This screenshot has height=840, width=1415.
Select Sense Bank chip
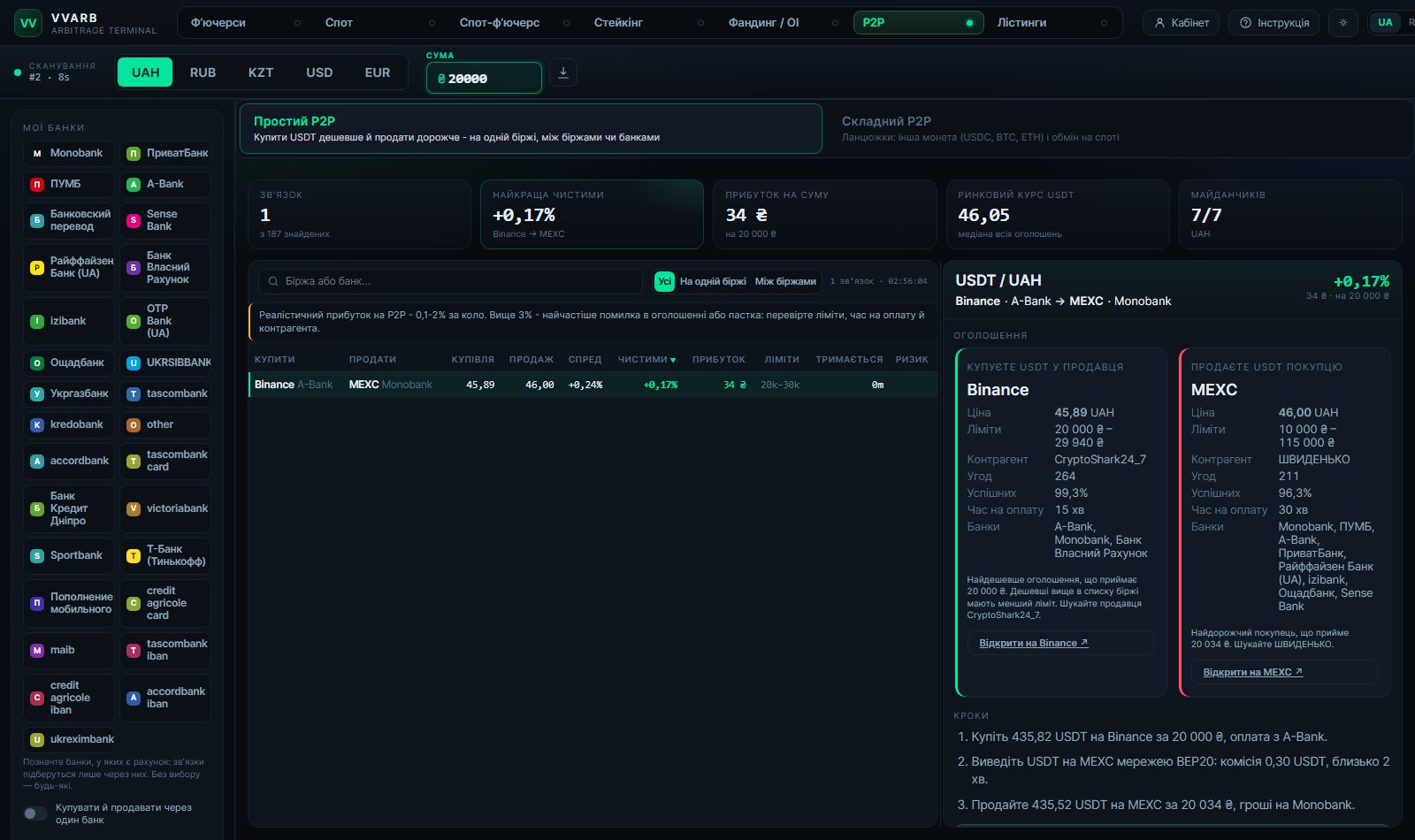click(165, 221)
